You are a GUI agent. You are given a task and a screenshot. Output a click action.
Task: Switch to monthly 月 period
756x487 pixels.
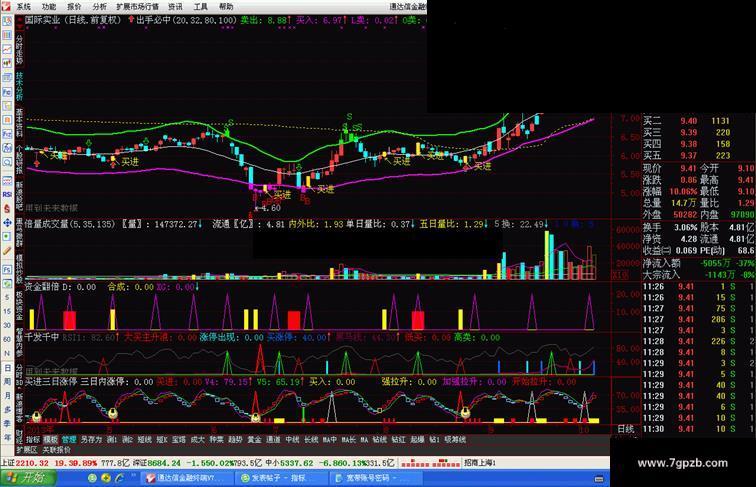tap(7, 395)
